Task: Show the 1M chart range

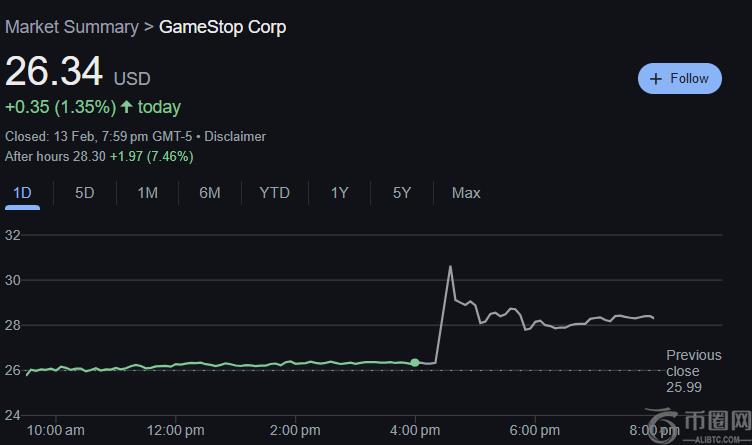Action: (x=147, y=193)
